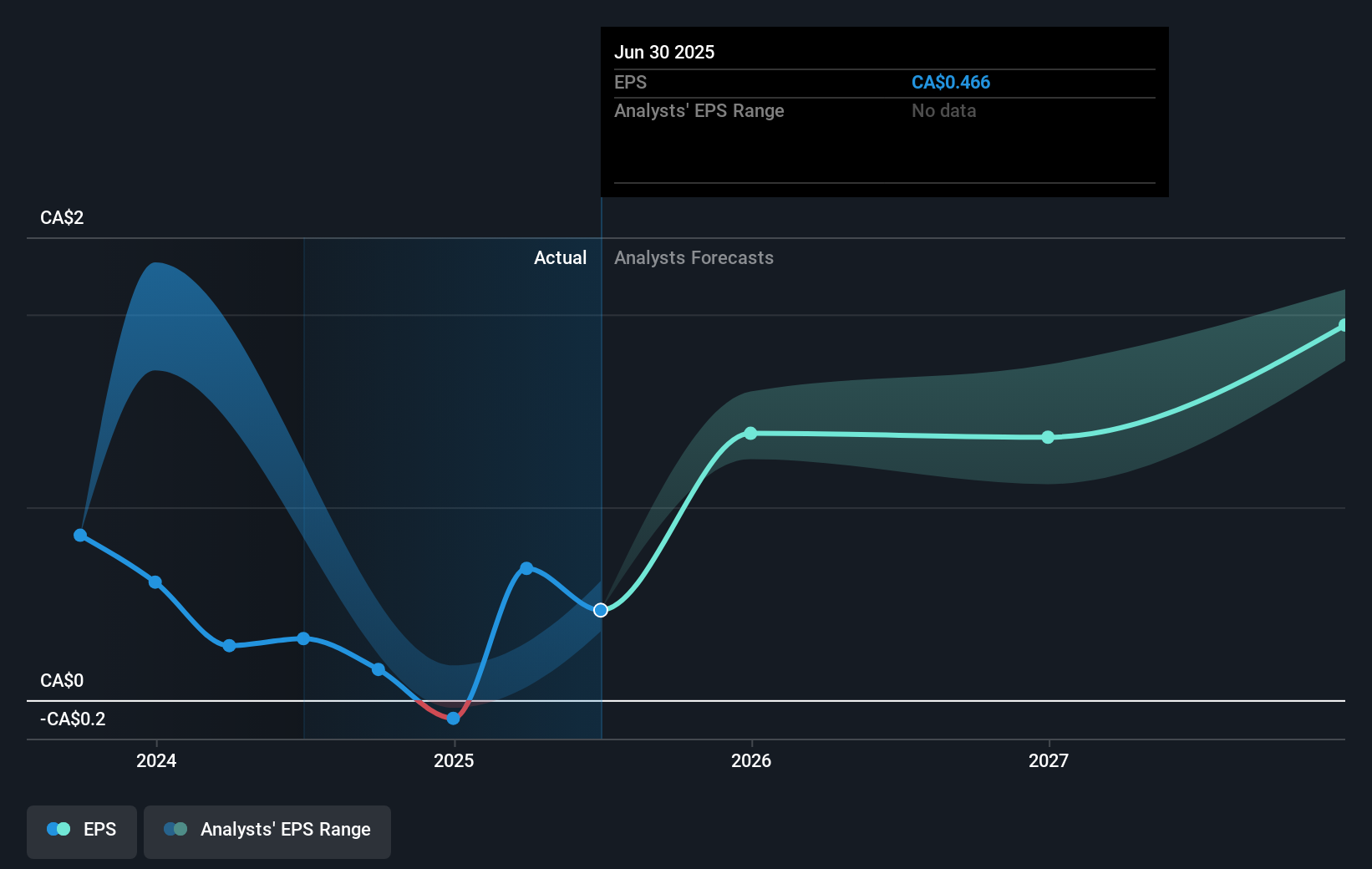The image size is (1372, 869).
Task: Select the highlighted Jun 30 2025 data point
Action: 600,610
